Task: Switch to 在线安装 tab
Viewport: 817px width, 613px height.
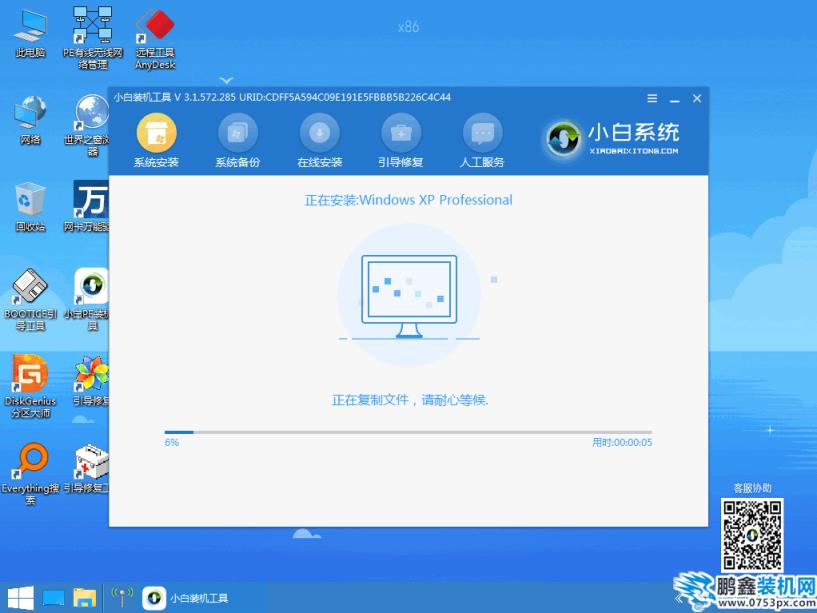Action: tap(319, 141)
